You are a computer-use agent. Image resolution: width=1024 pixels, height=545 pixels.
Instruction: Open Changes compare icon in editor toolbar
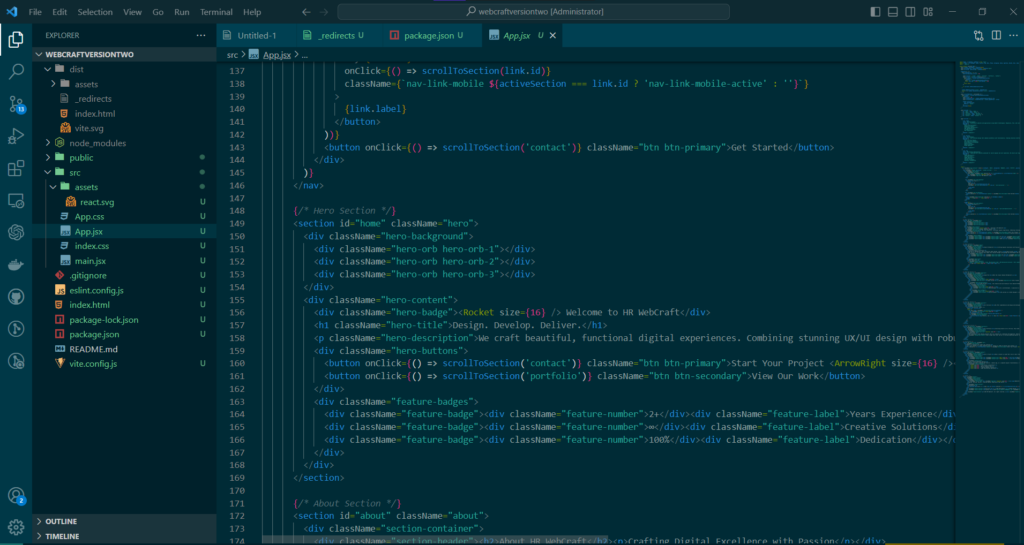pos(978,35)
